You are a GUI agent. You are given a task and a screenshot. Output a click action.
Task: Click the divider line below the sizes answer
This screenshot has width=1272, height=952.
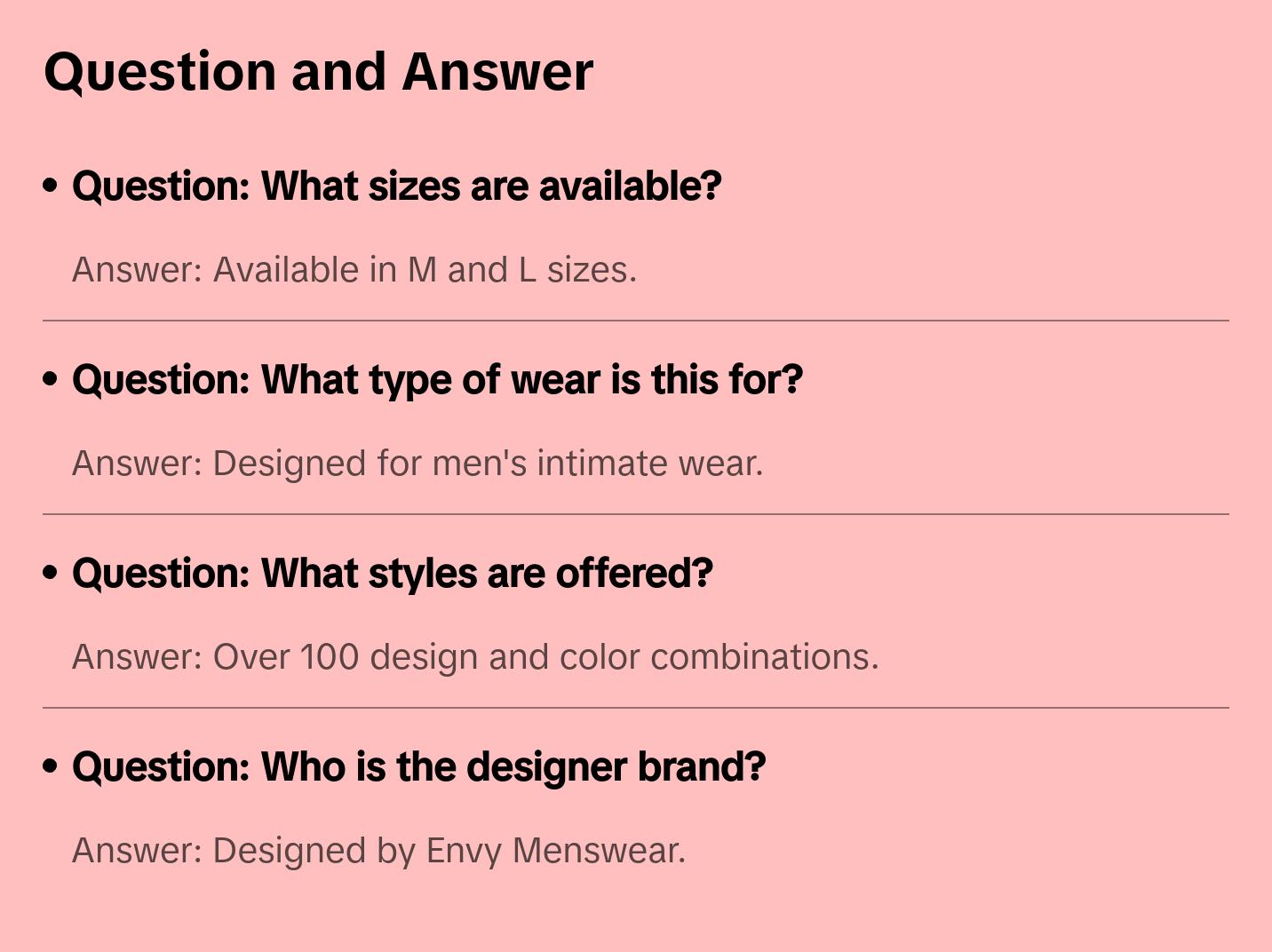pos(636,321)
